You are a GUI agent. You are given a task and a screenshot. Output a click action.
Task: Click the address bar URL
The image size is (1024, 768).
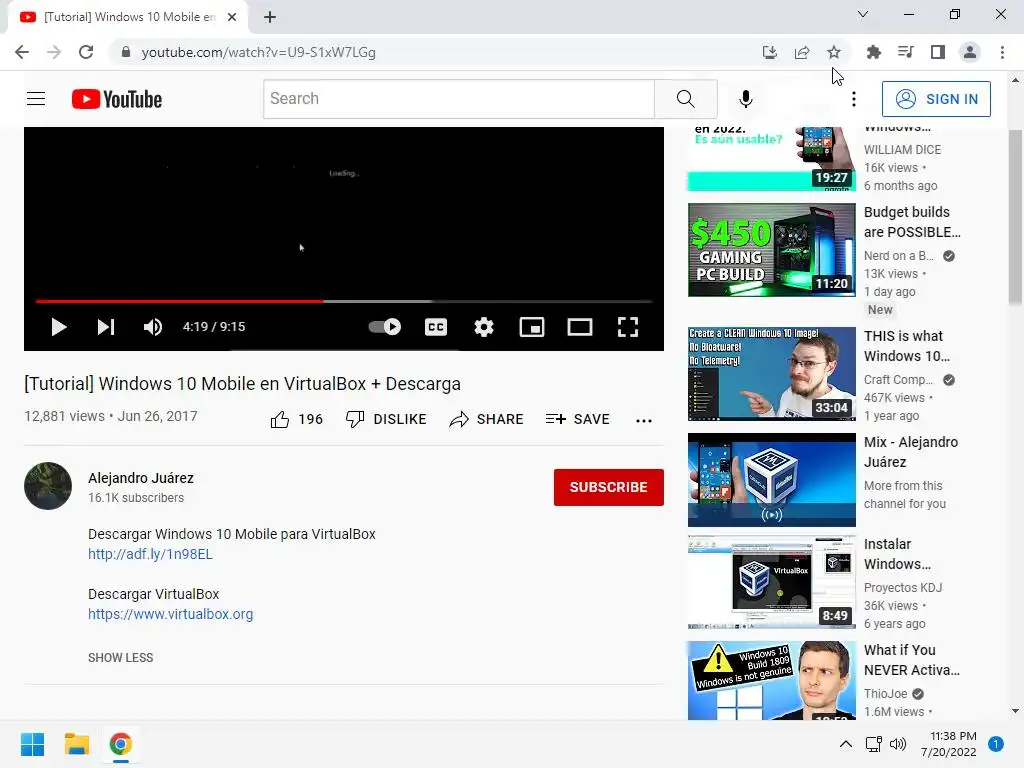[x=259, y=52]
